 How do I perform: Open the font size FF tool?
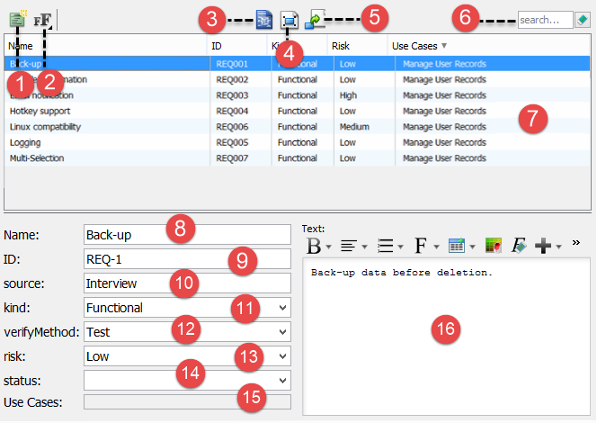click(43, 20)
